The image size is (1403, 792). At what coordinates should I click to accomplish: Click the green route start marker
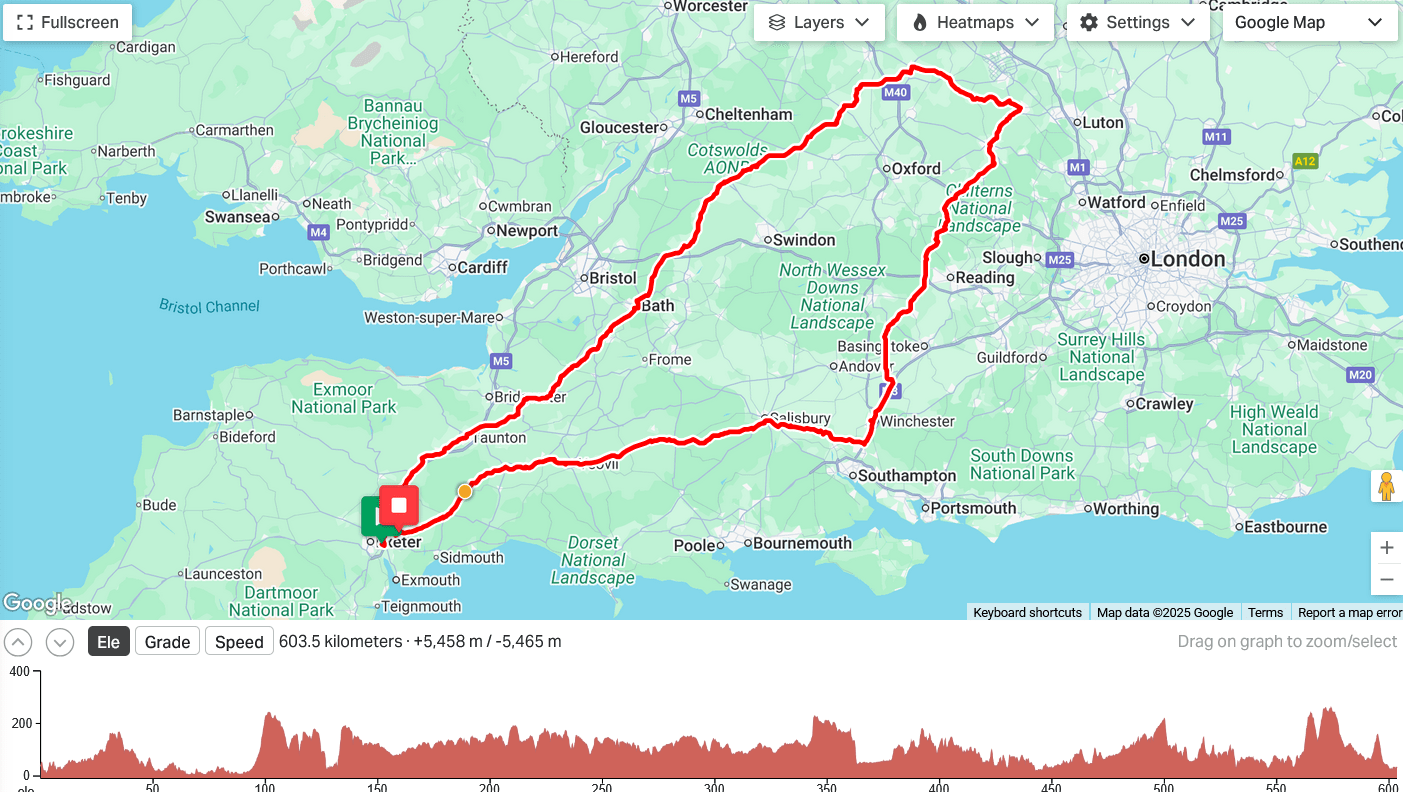[373, 517]
